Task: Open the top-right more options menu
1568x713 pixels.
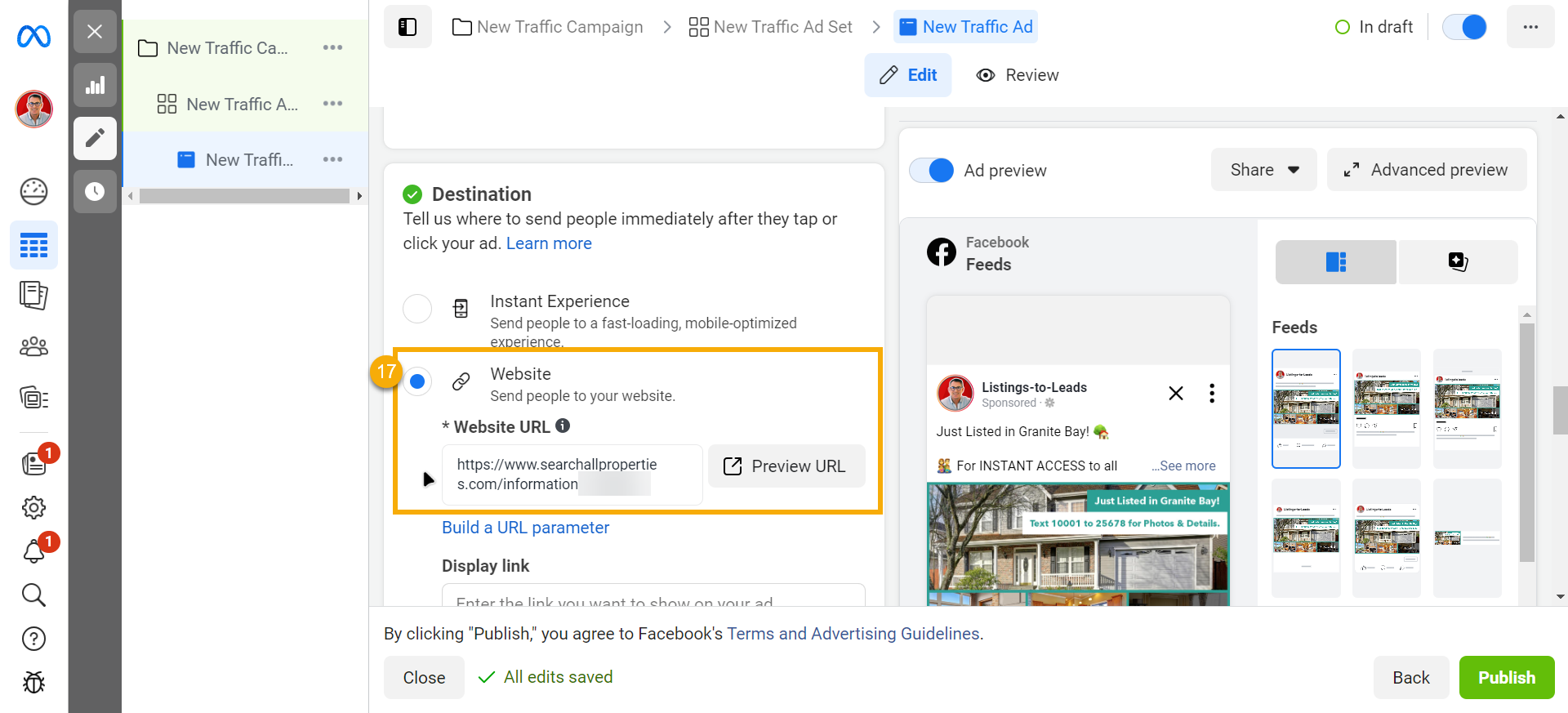Action: pos(1530,27)
